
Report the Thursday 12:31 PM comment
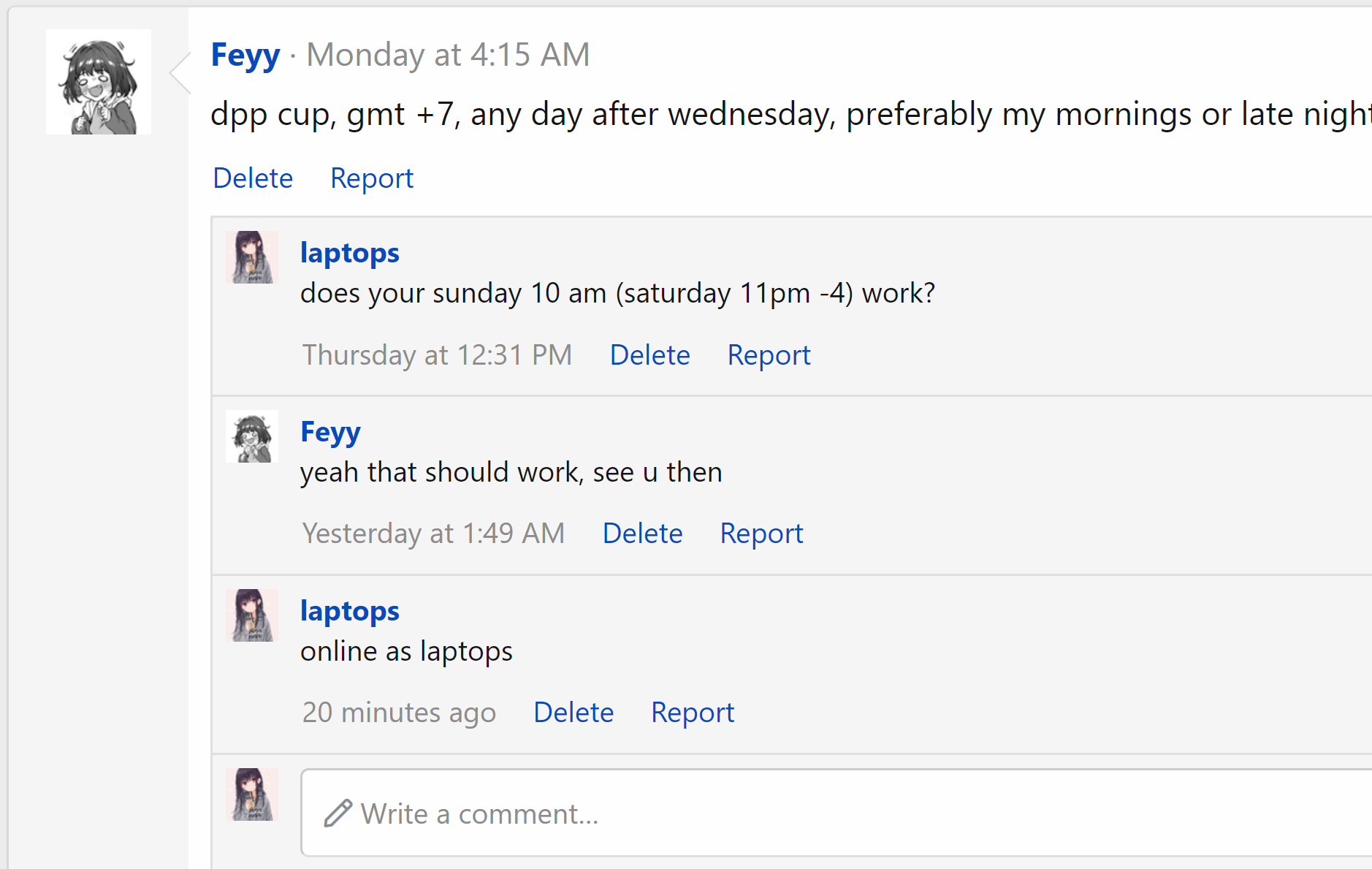(769, 355)
